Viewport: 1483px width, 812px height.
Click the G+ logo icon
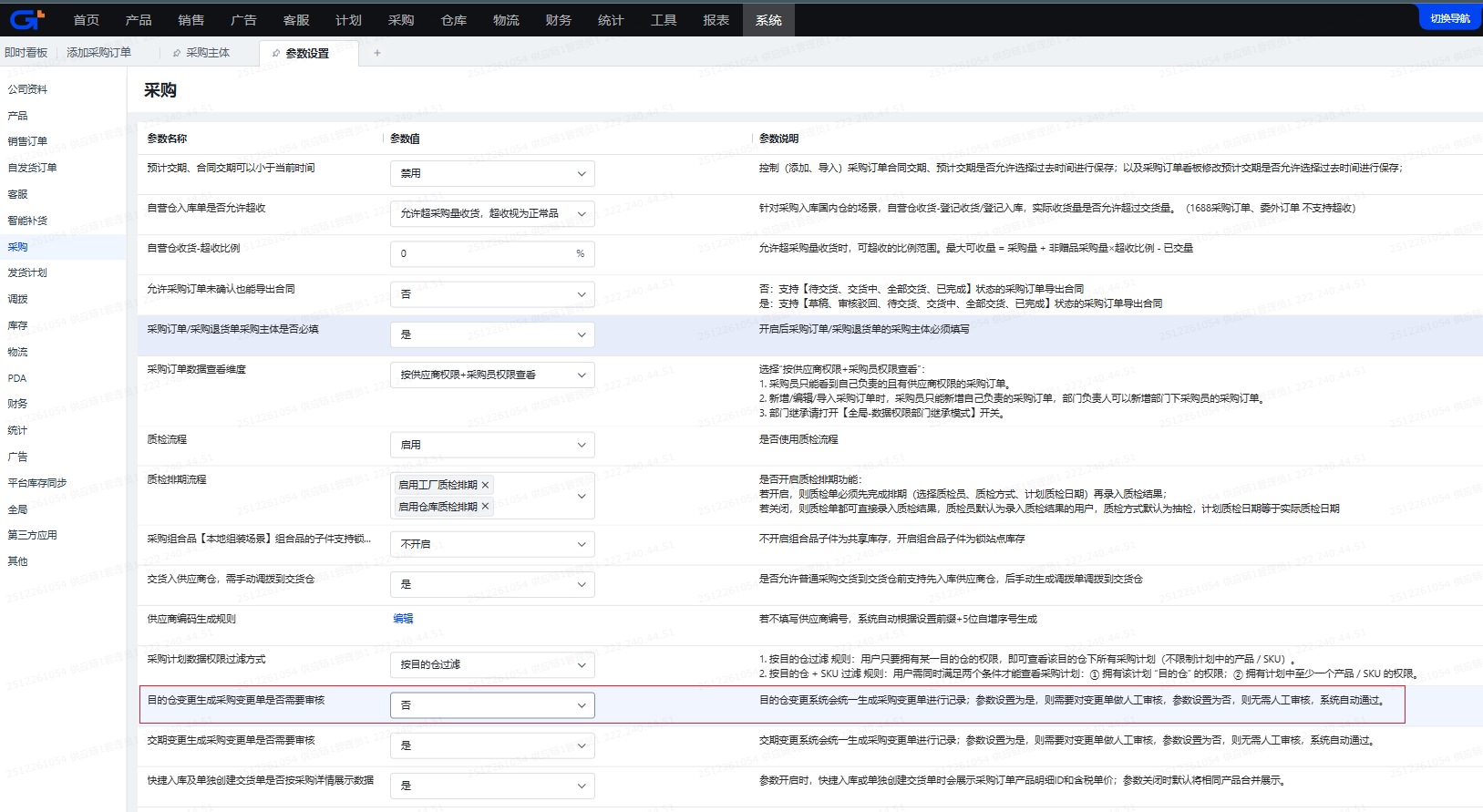(x=26, y=19)
